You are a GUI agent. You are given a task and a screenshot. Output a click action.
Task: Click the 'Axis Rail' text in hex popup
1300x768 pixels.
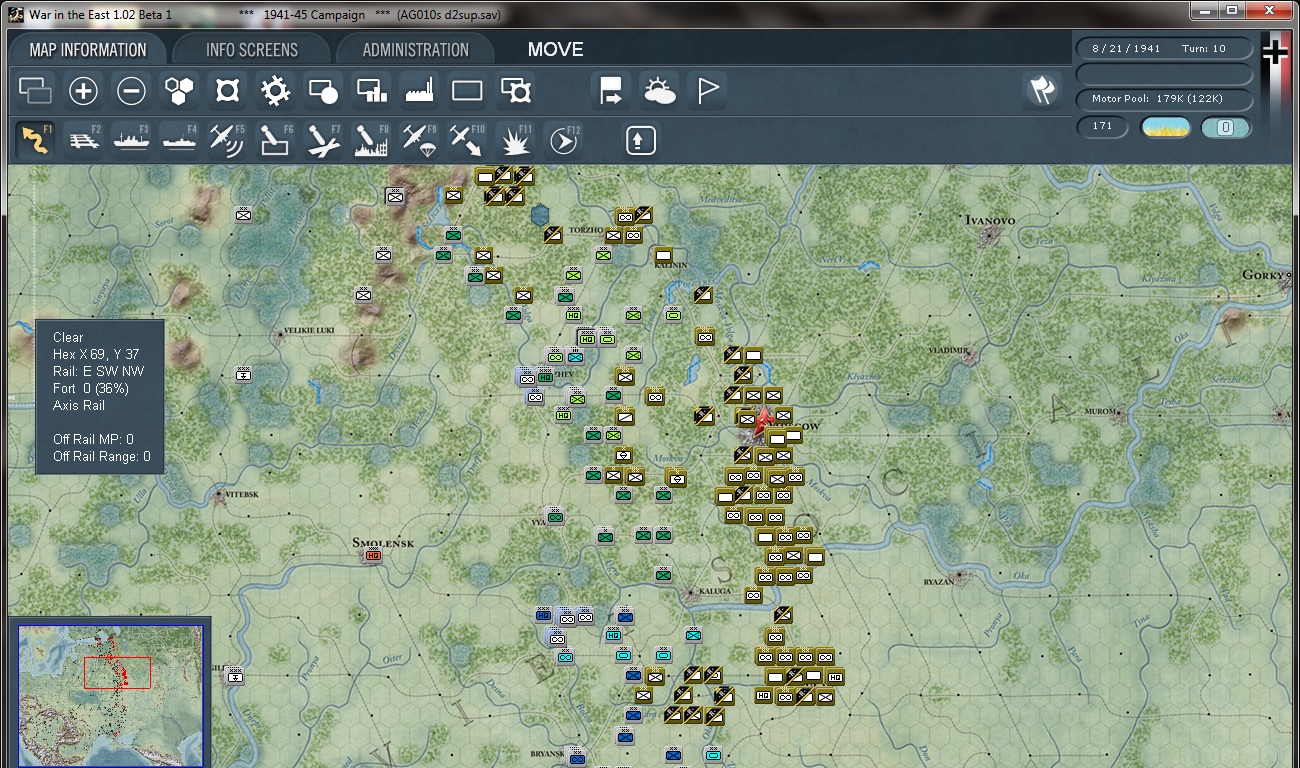[79, 405]
